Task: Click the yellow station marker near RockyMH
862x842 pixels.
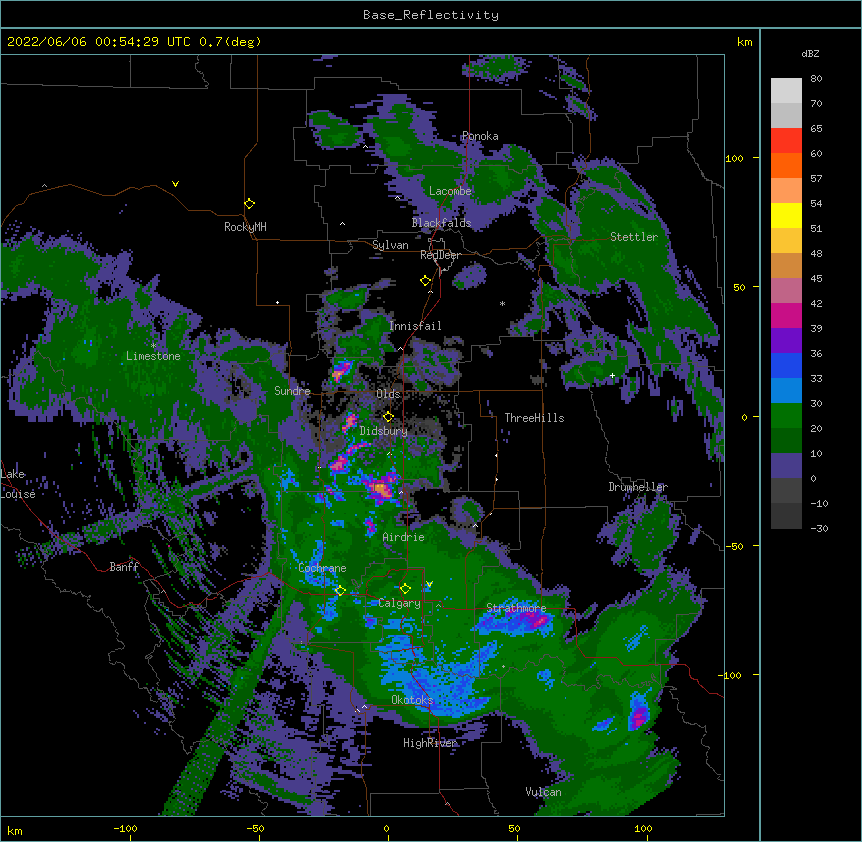Action: click(x=249, y=203)
